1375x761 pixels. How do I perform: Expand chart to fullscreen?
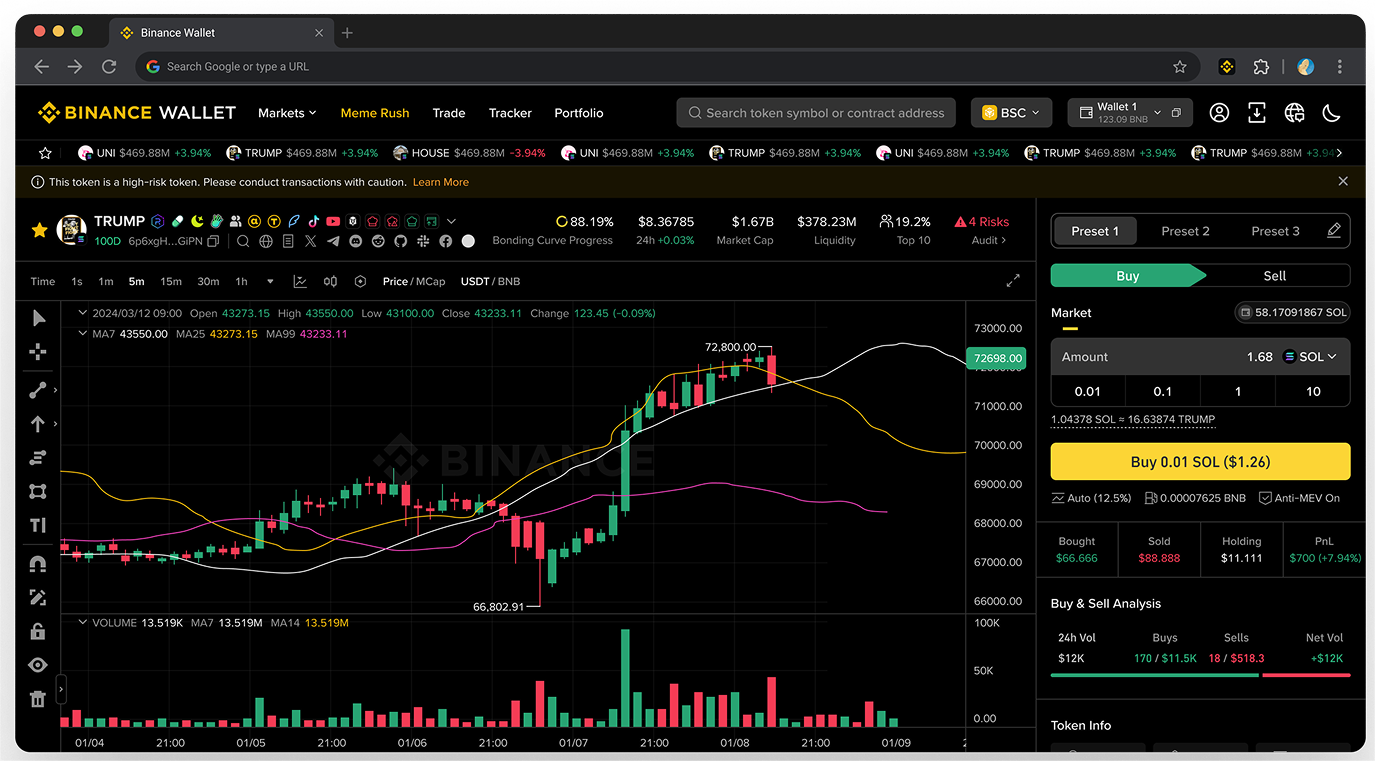tap(1013, 281)
